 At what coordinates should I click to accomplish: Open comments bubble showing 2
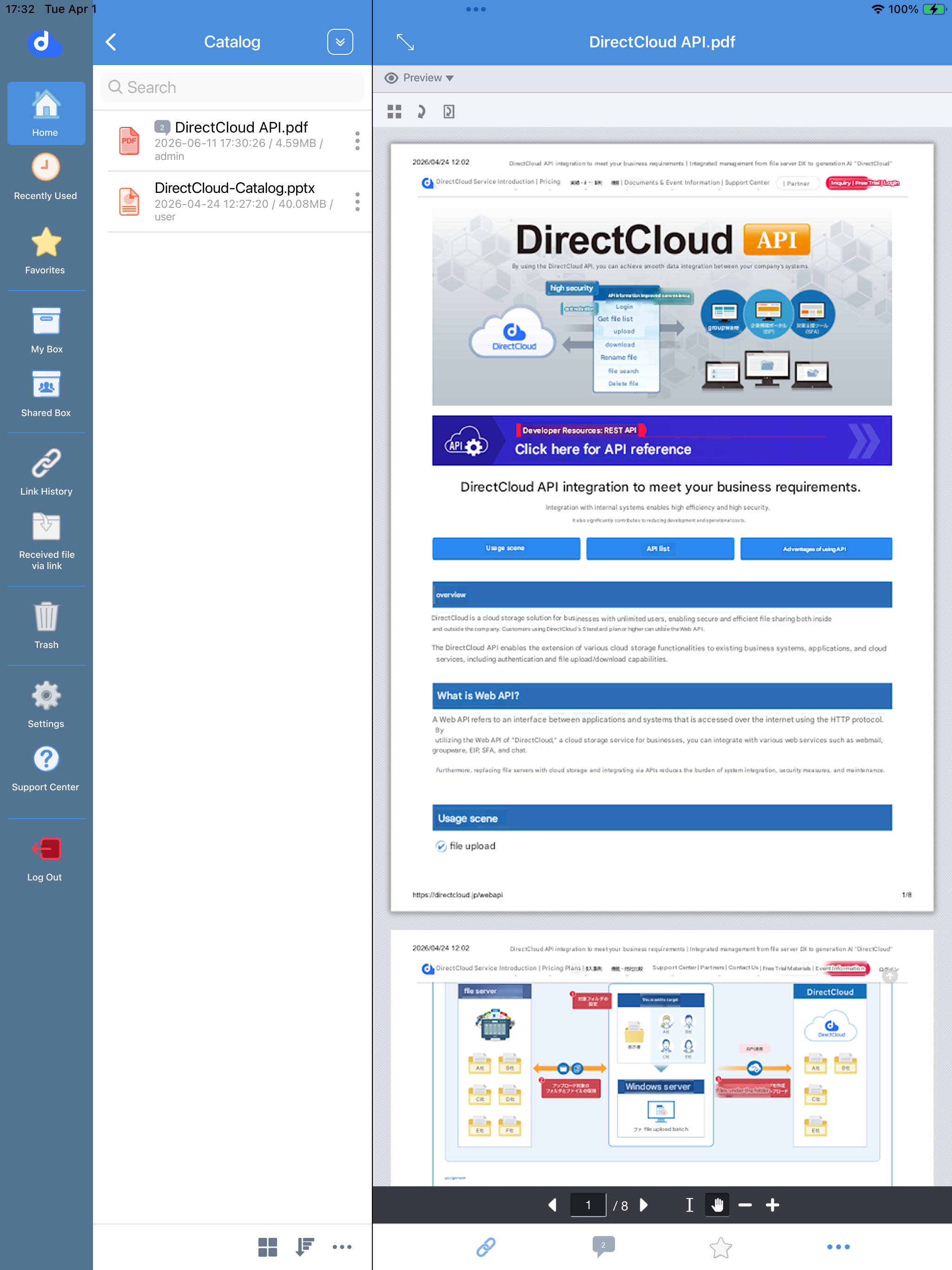pyautogui.click(x=603, y=1246)
